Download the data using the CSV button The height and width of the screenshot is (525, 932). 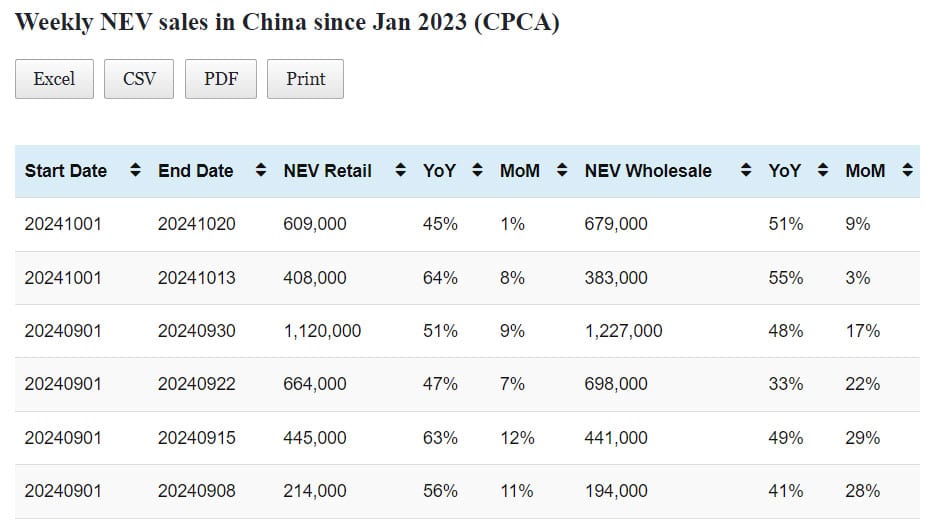[139, 79]
